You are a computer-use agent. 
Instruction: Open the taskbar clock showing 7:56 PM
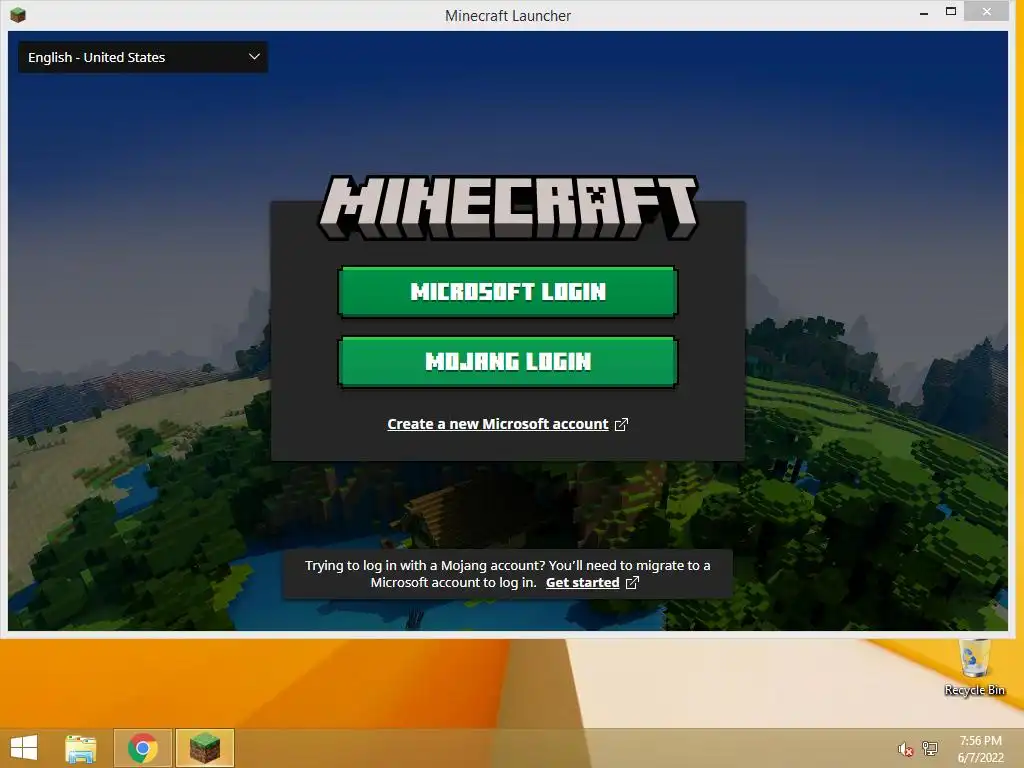tap(980, 749)
